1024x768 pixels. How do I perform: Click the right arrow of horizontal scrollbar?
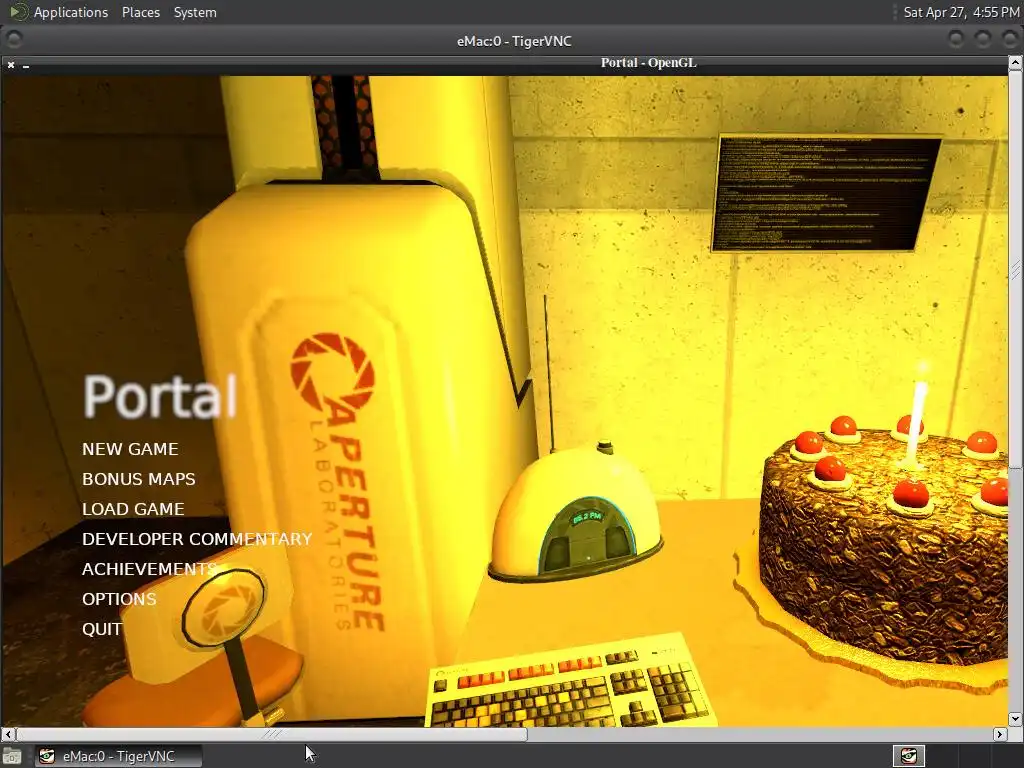pyautogui.click(x=1000, y=735)
